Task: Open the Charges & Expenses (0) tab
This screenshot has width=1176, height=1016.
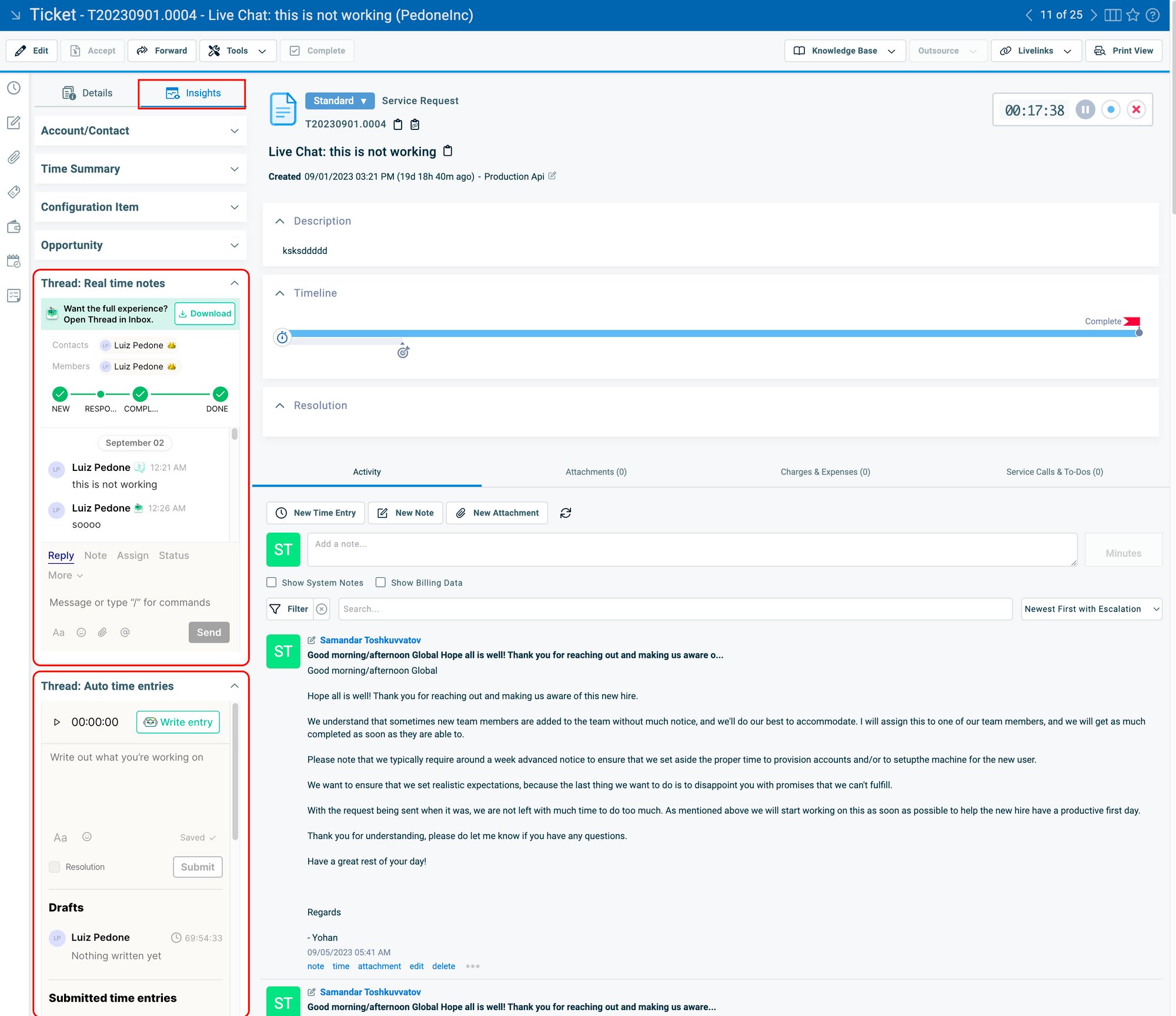Action: (x=825, y=472)
